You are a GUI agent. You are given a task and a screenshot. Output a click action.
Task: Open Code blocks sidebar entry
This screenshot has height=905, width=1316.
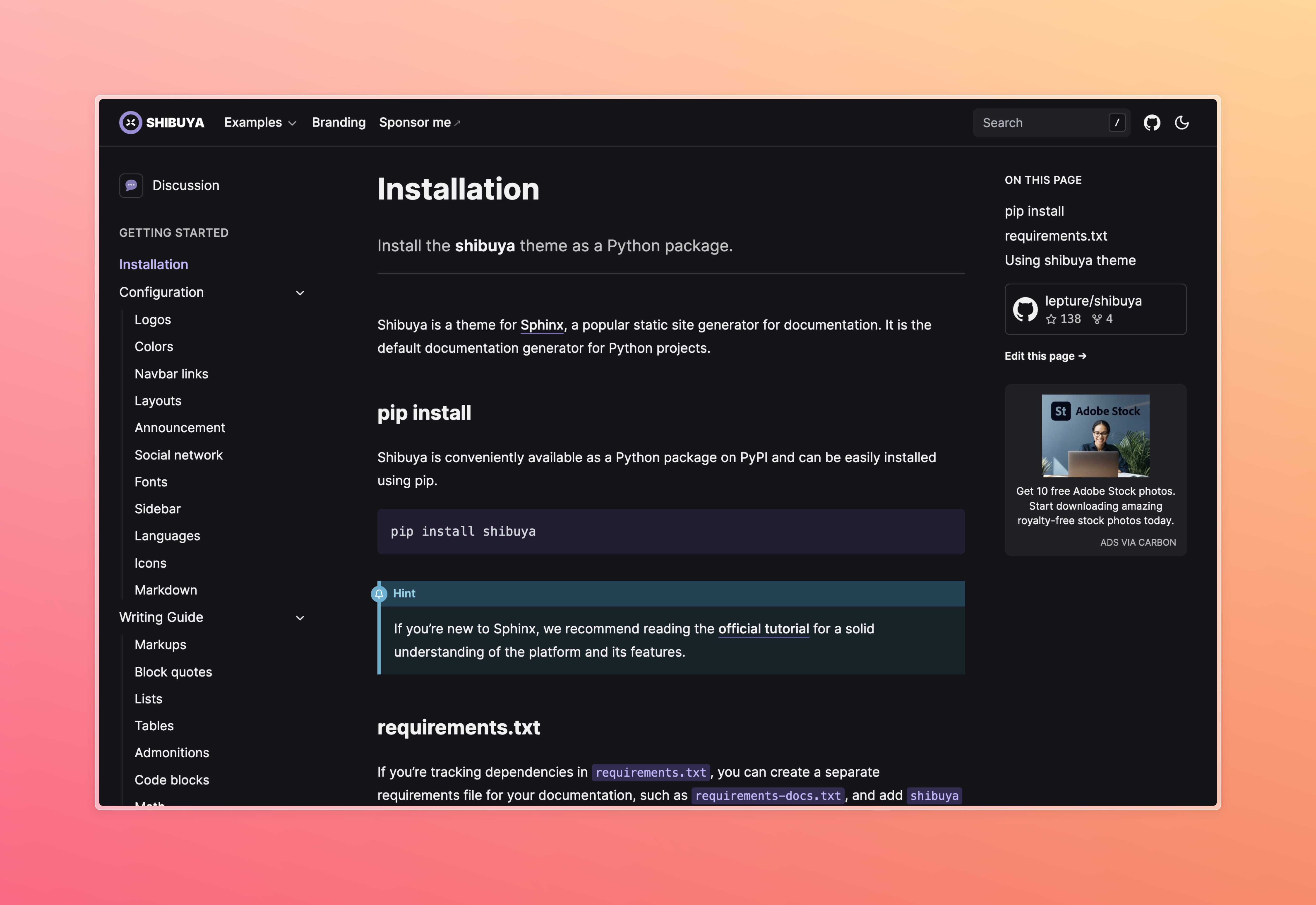(172, 780)
